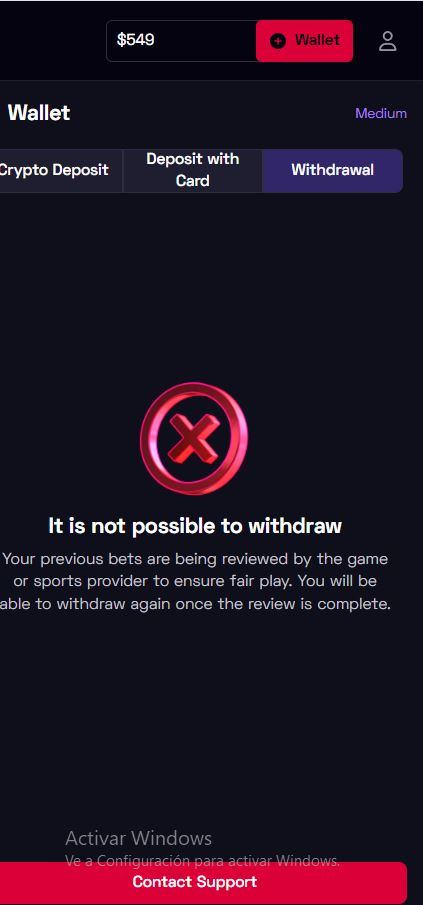The width and height of the screenshot is (423, 905).
Task: Open the red Wallet button label
Action: [x=317, y=40]
